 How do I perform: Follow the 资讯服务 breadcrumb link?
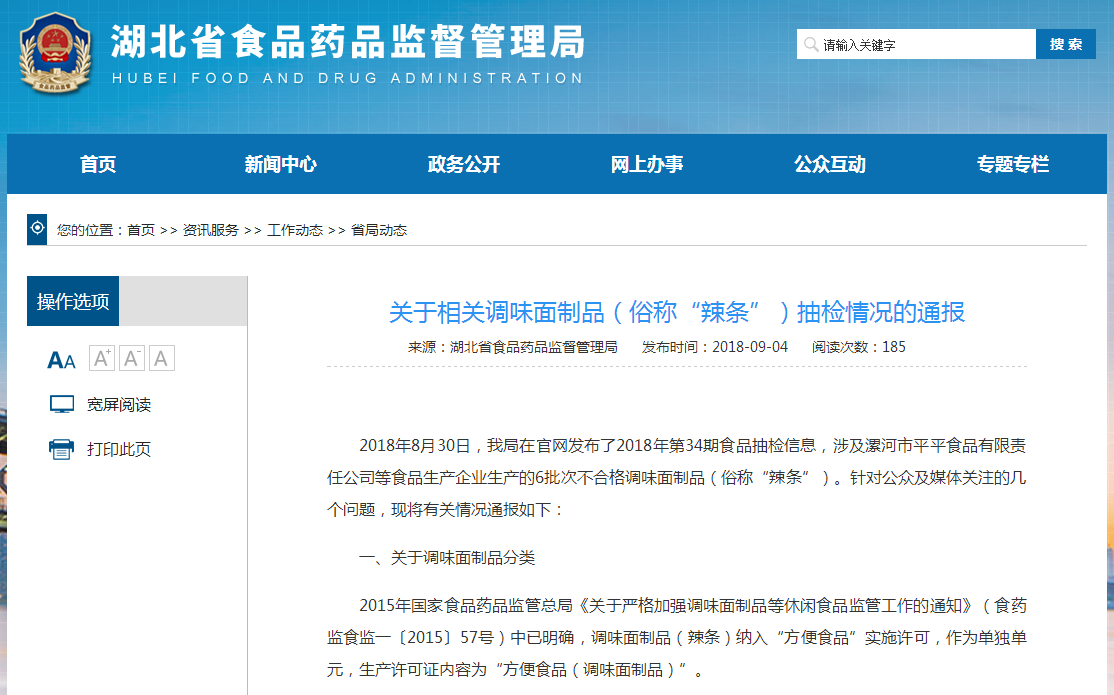coord(210,230)
